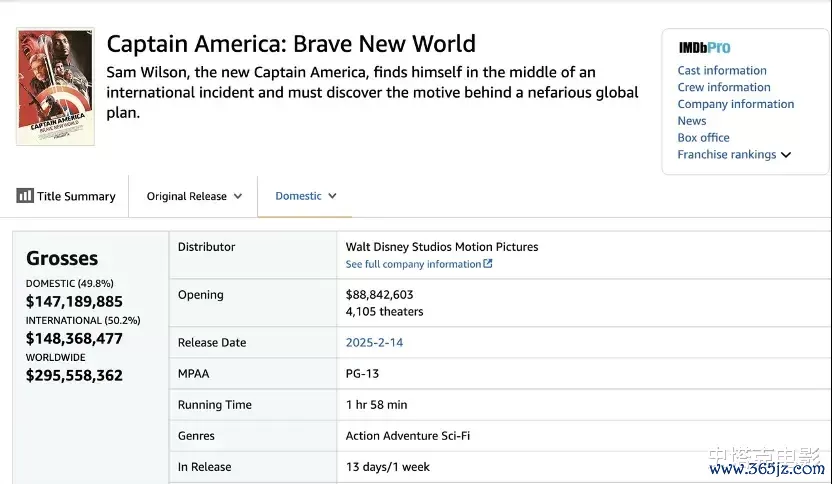The image size is (832, 484).
Task: Open the Cast information link
Action: coord(722,71)
